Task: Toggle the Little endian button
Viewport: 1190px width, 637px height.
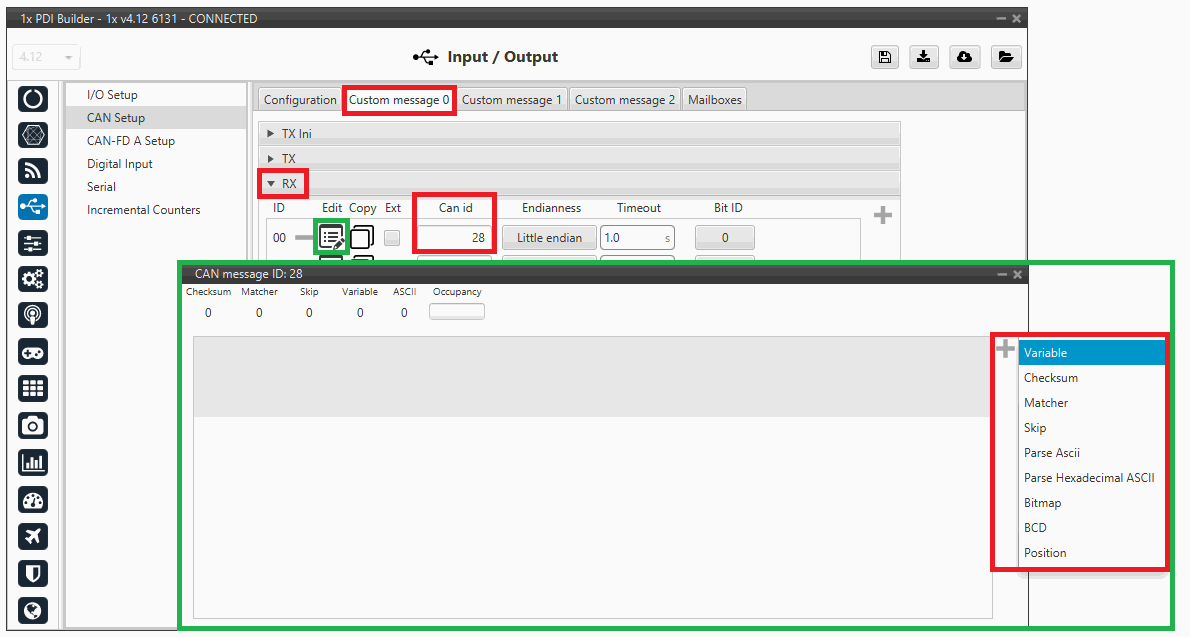Action: pyautogui.click(x=549, y=238)
